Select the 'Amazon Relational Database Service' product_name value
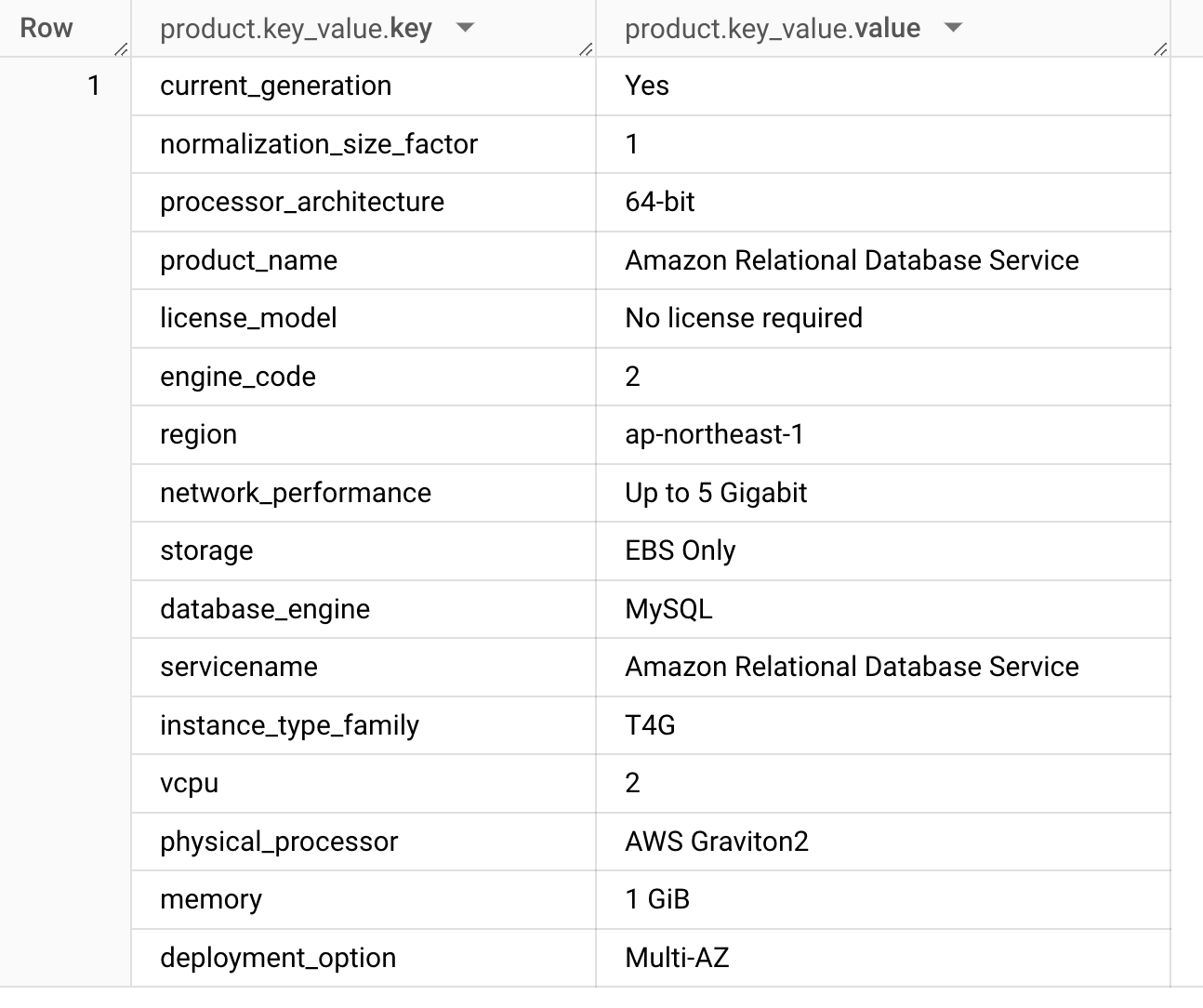The width and height of the screenshot is (1203, 1008). (852, 260)
